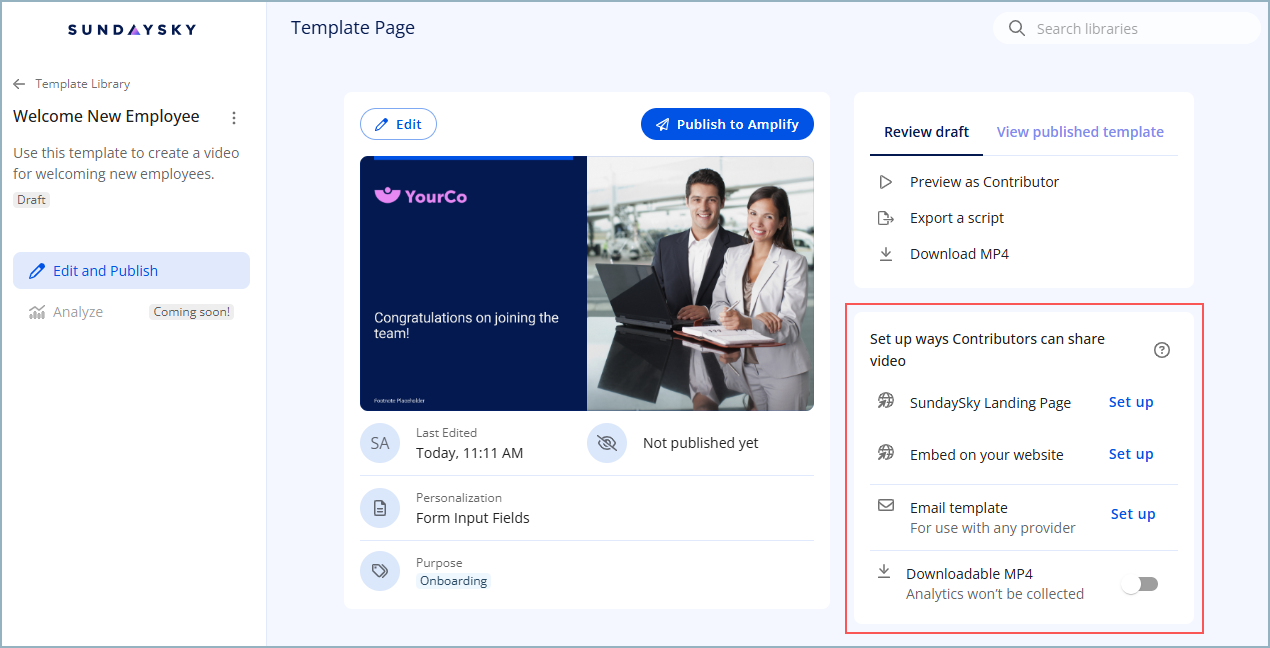Screen dimensions: 1270x648
Task: Click the magnifier icon in search bar
Action: point(1017,29)
